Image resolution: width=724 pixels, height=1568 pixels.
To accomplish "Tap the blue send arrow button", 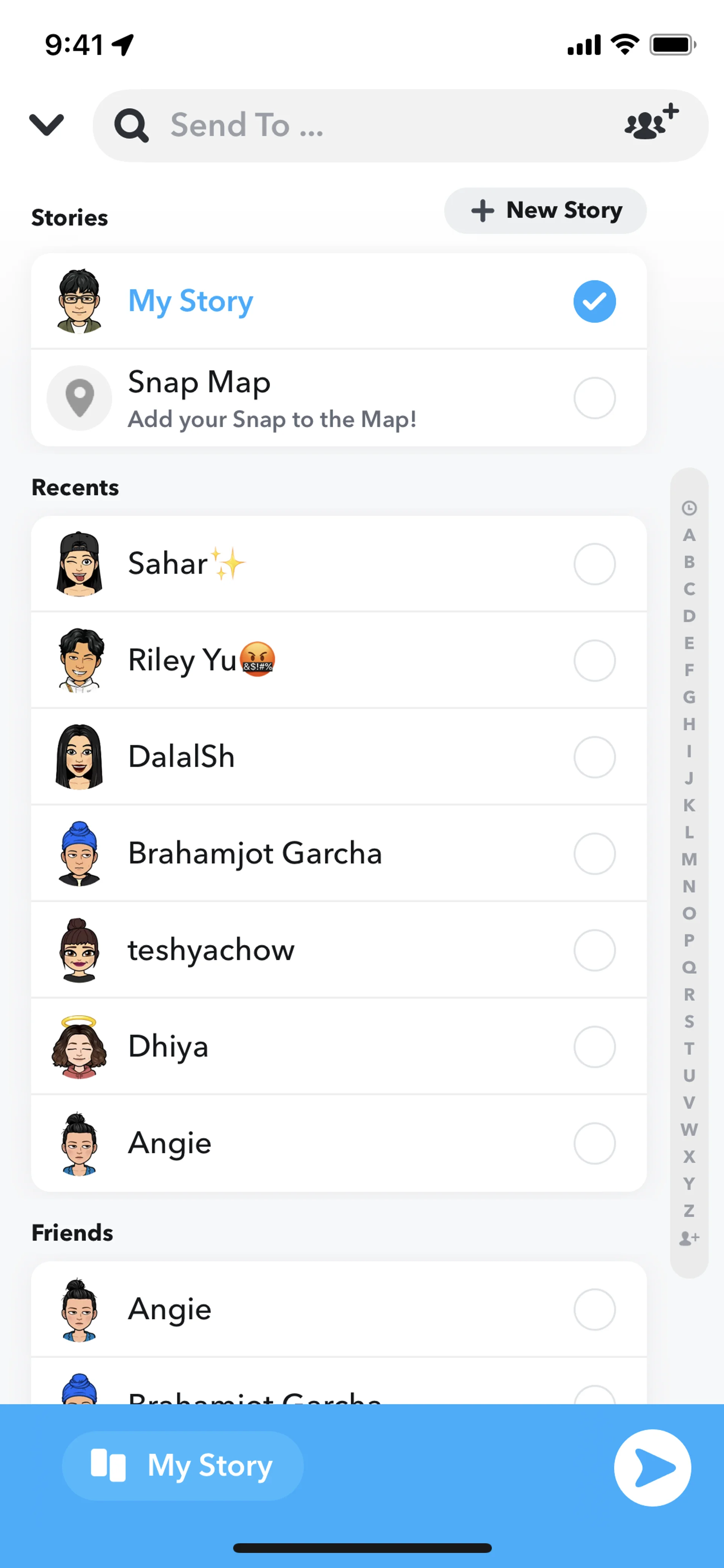I will coord(652,1468).
